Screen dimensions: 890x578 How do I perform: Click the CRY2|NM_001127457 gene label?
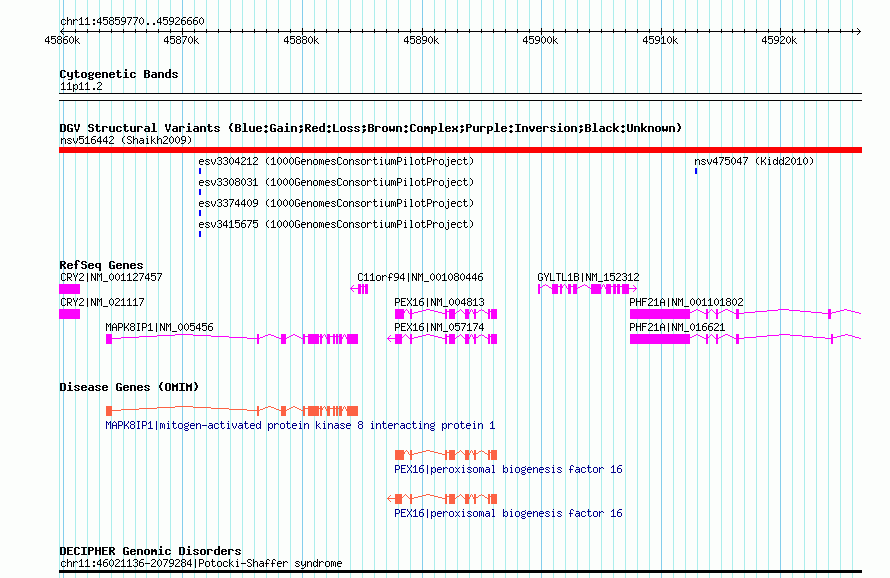(x=111, y=277)
